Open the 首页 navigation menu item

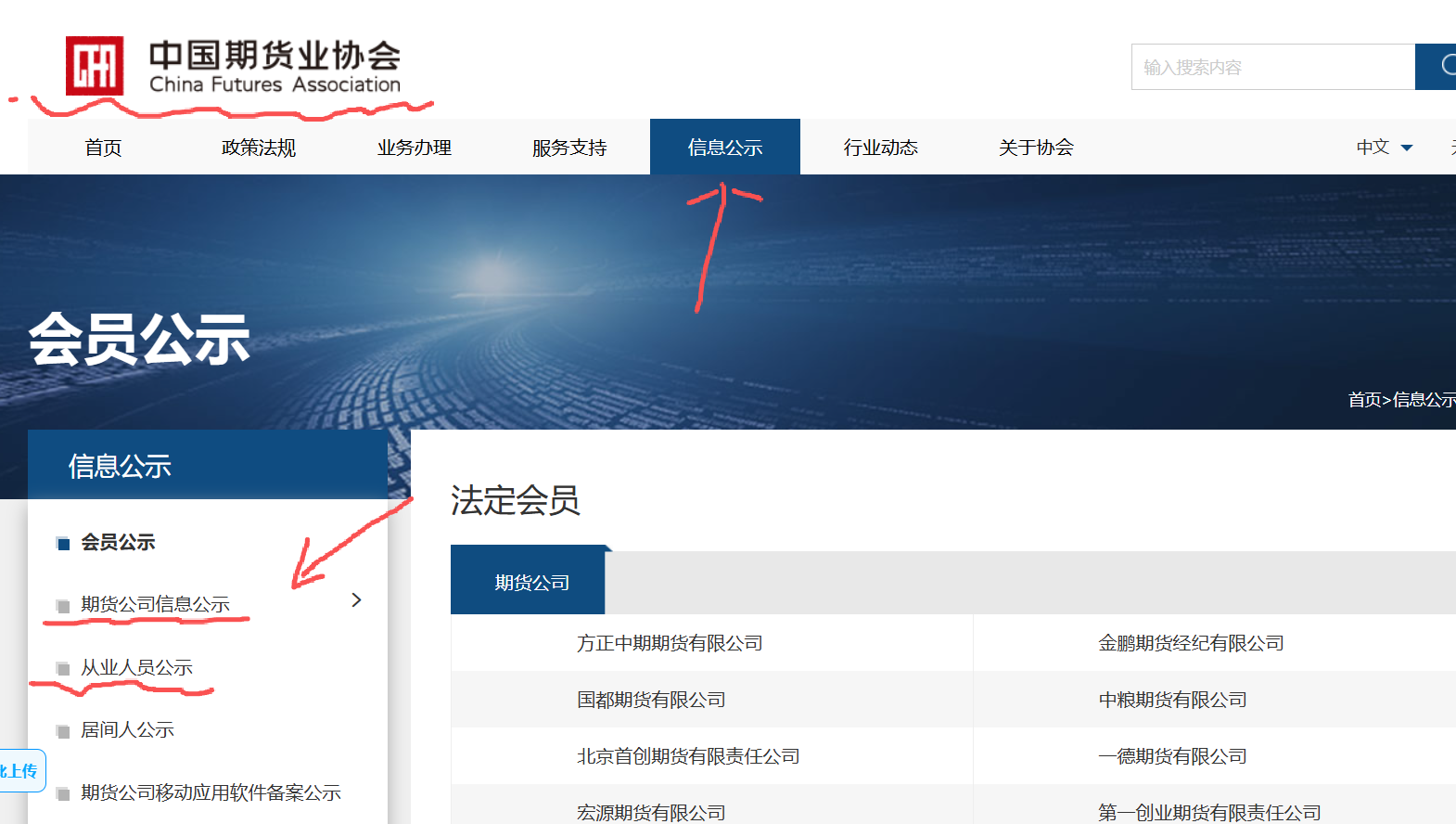103,148
